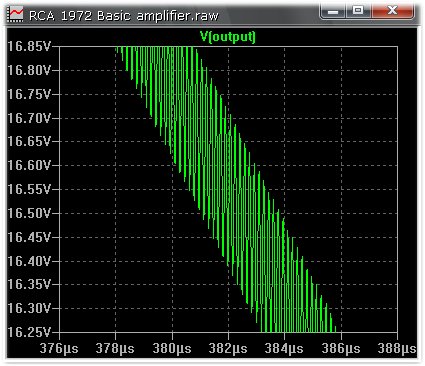Click the 16.50V axis label
425x366 pixels.
(x=29, y=213)
